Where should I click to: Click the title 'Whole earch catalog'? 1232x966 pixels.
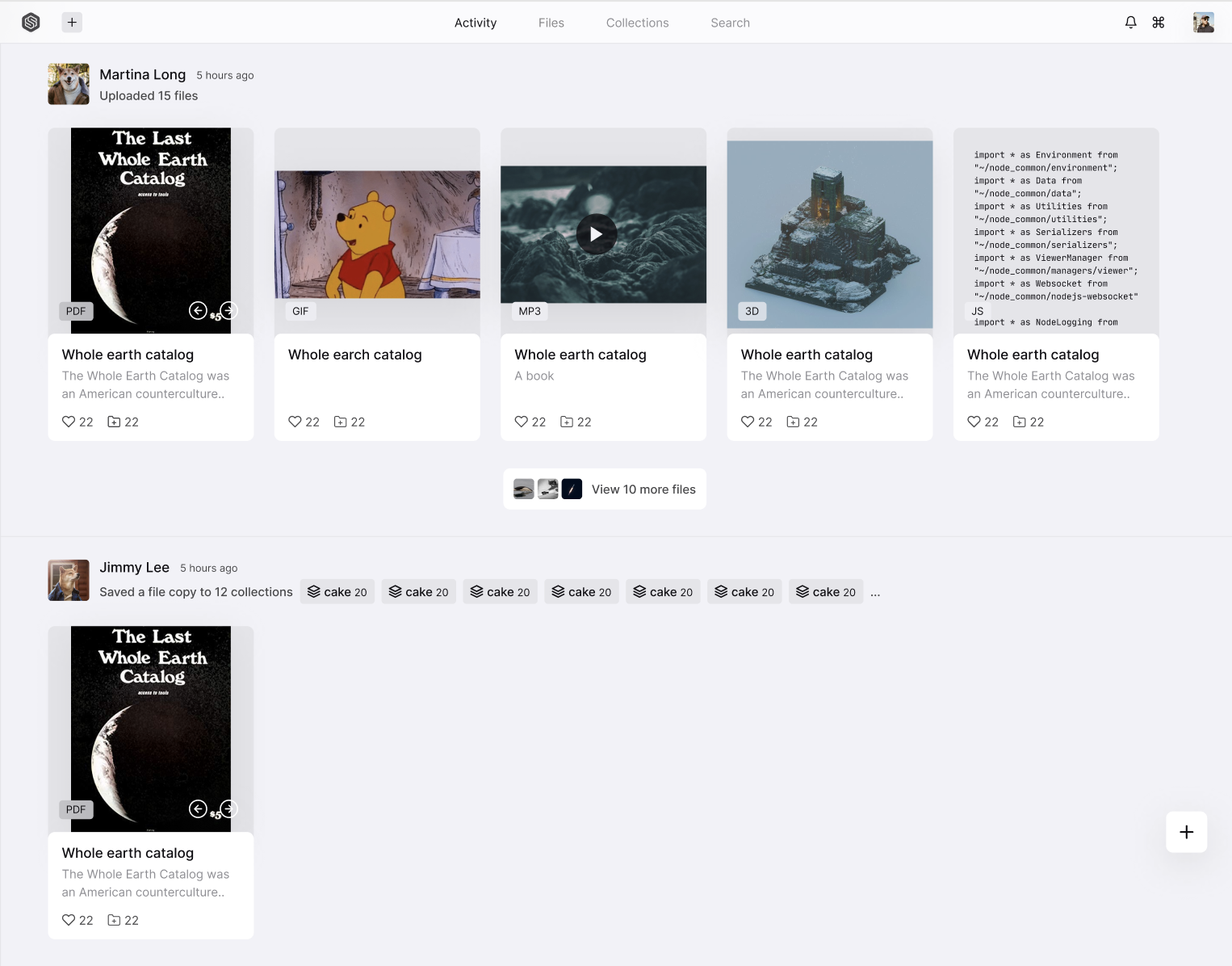point(355,355)
